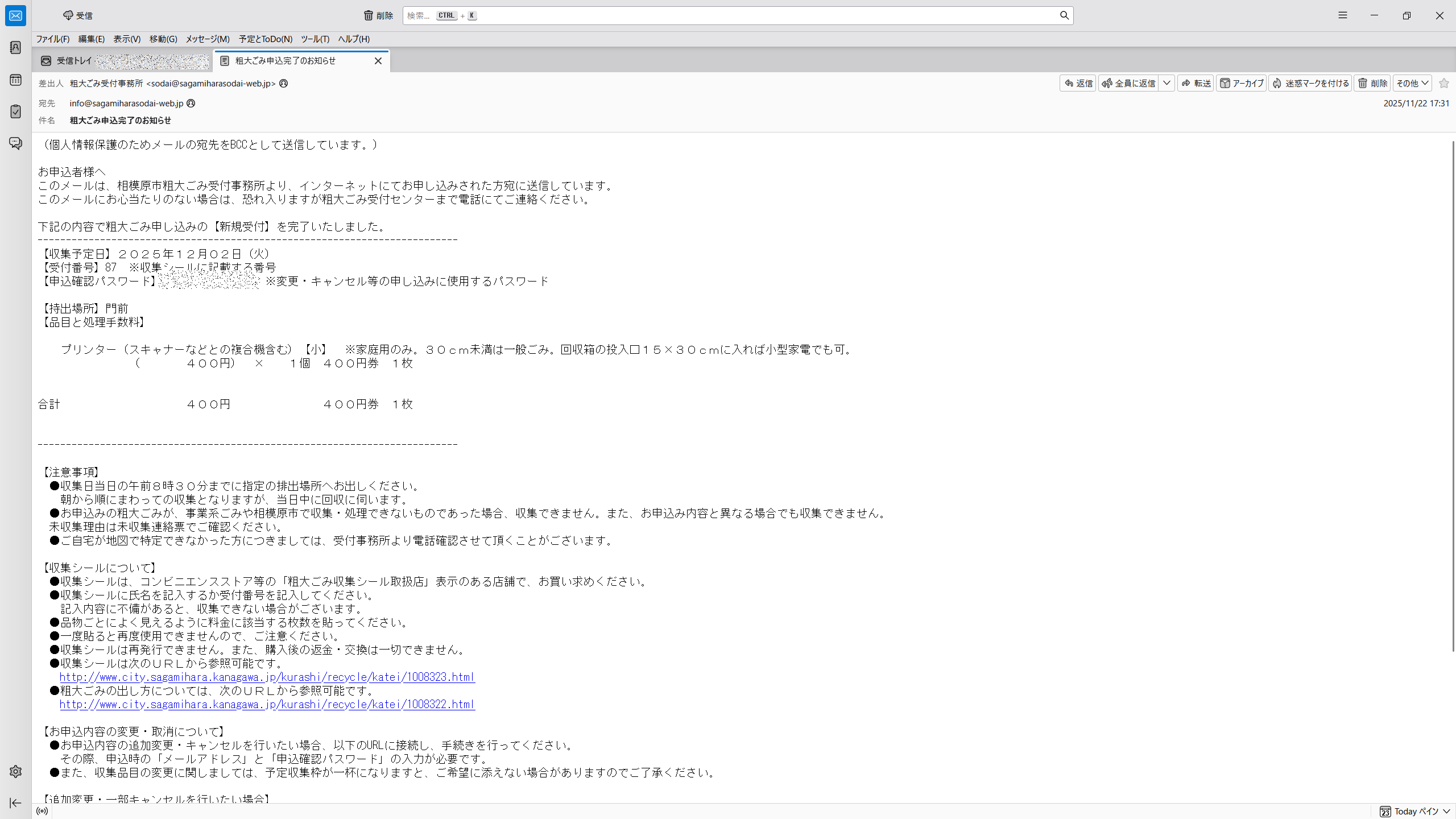Click the 返信 reply button
This screenshot has width=1456, height=819.
tap(1078, 84)
